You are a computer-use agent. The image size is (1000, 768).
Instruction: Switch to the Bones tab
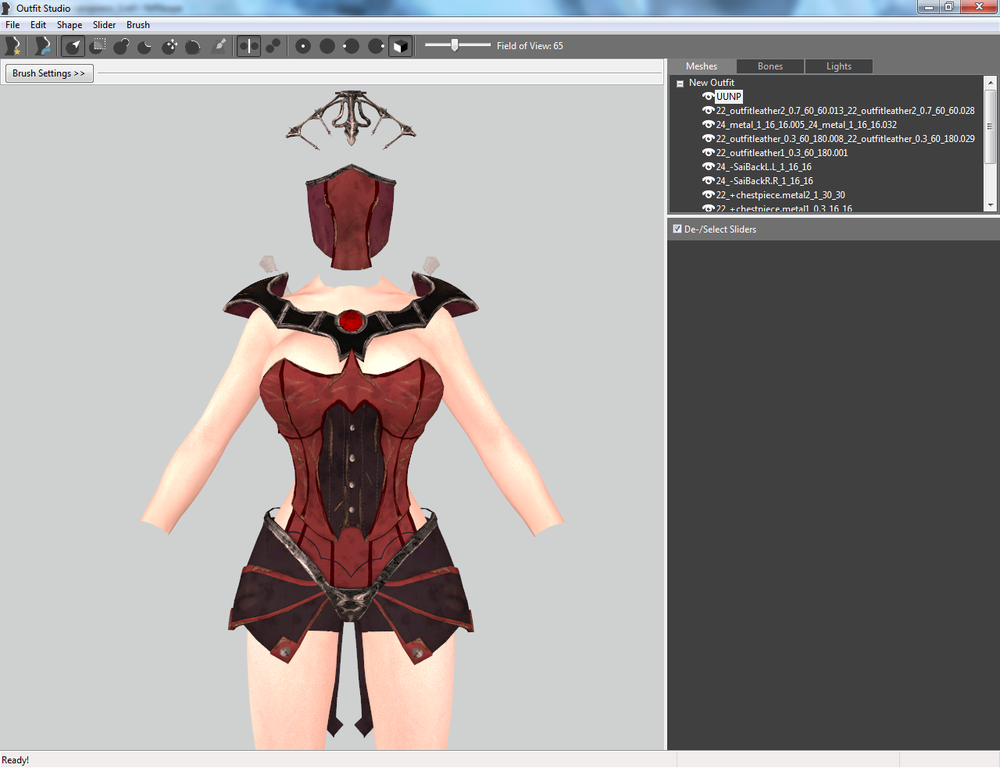click(770, 66)
